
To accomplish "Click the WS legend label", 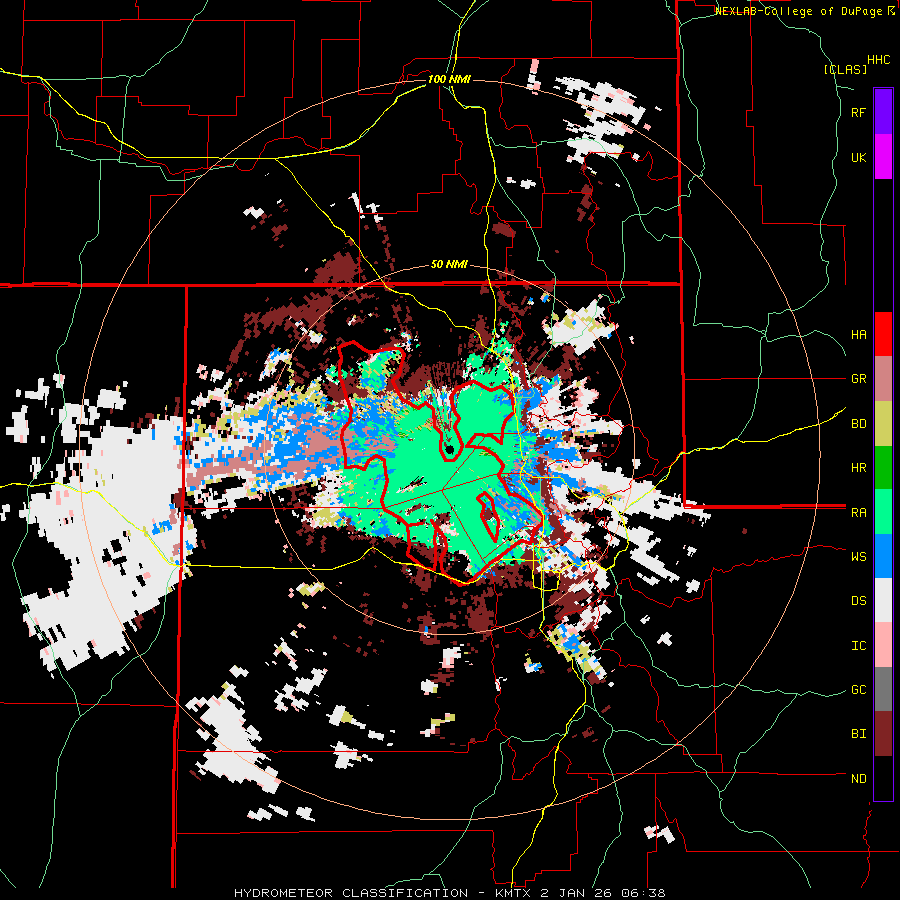I will point(858,557).
